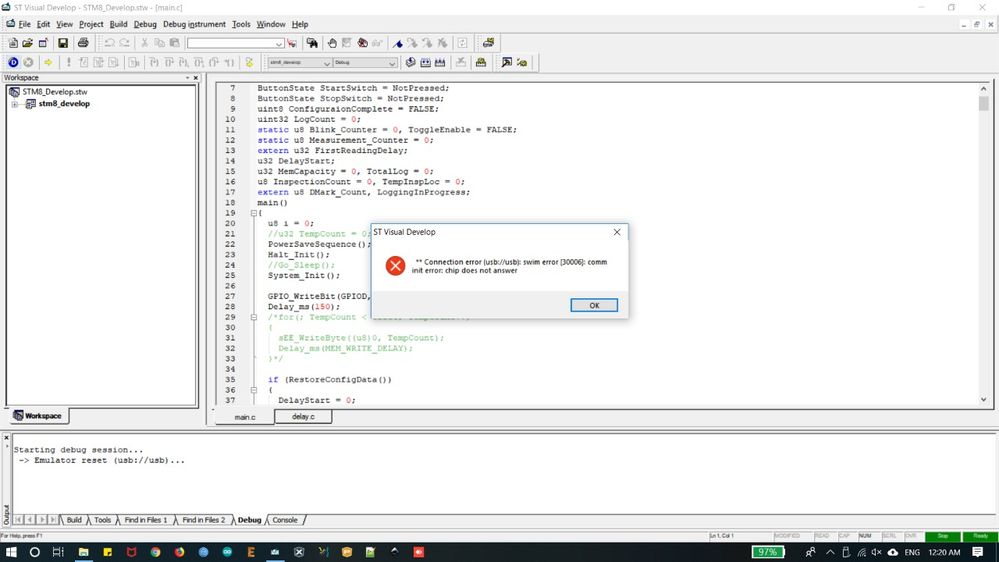Switch to the main.c editor tab
This screenshot has height=562, width=999.
pos(245,417)
